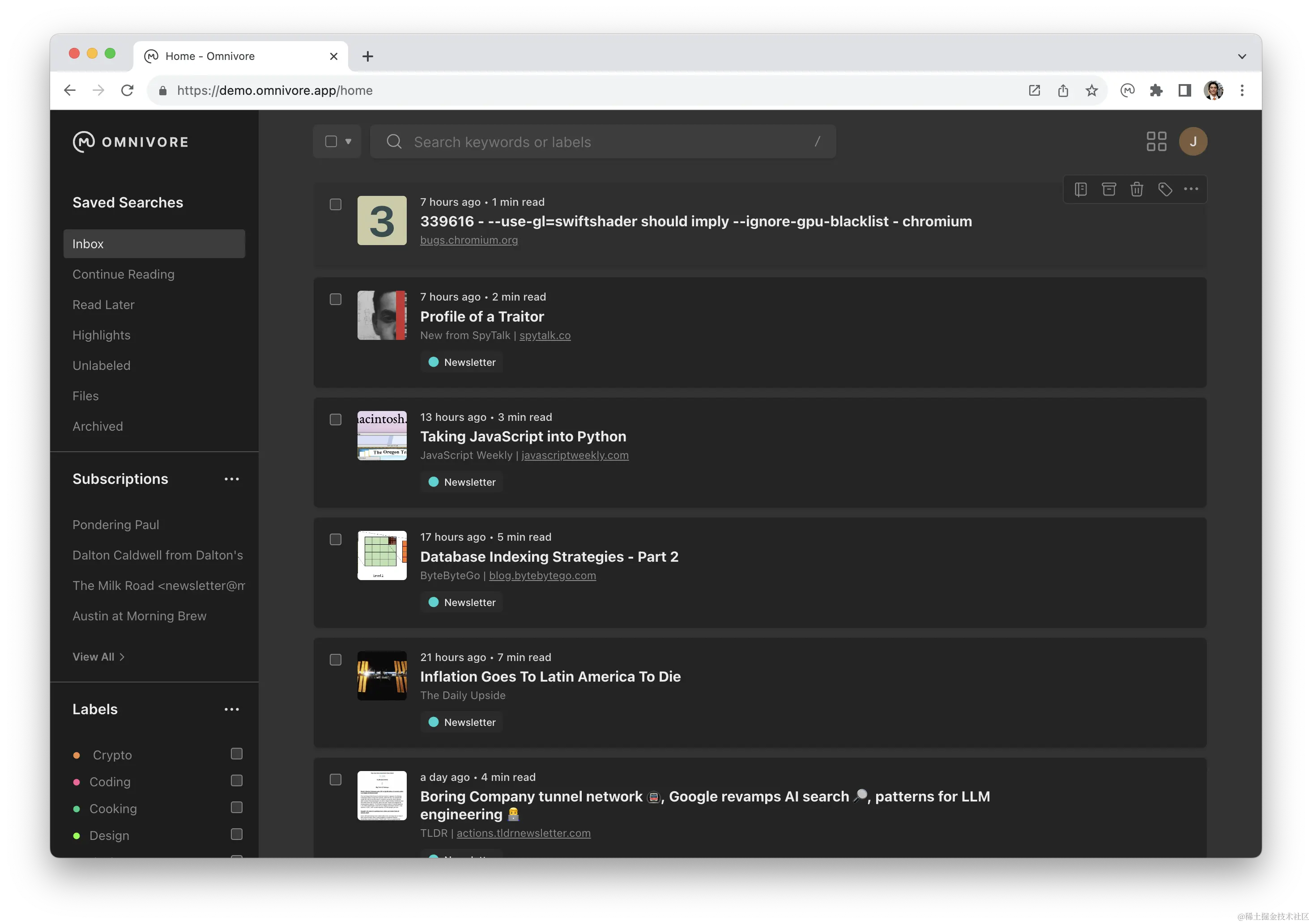
Task: Click the label tag icon
Action: click(x=1165, y=189)
